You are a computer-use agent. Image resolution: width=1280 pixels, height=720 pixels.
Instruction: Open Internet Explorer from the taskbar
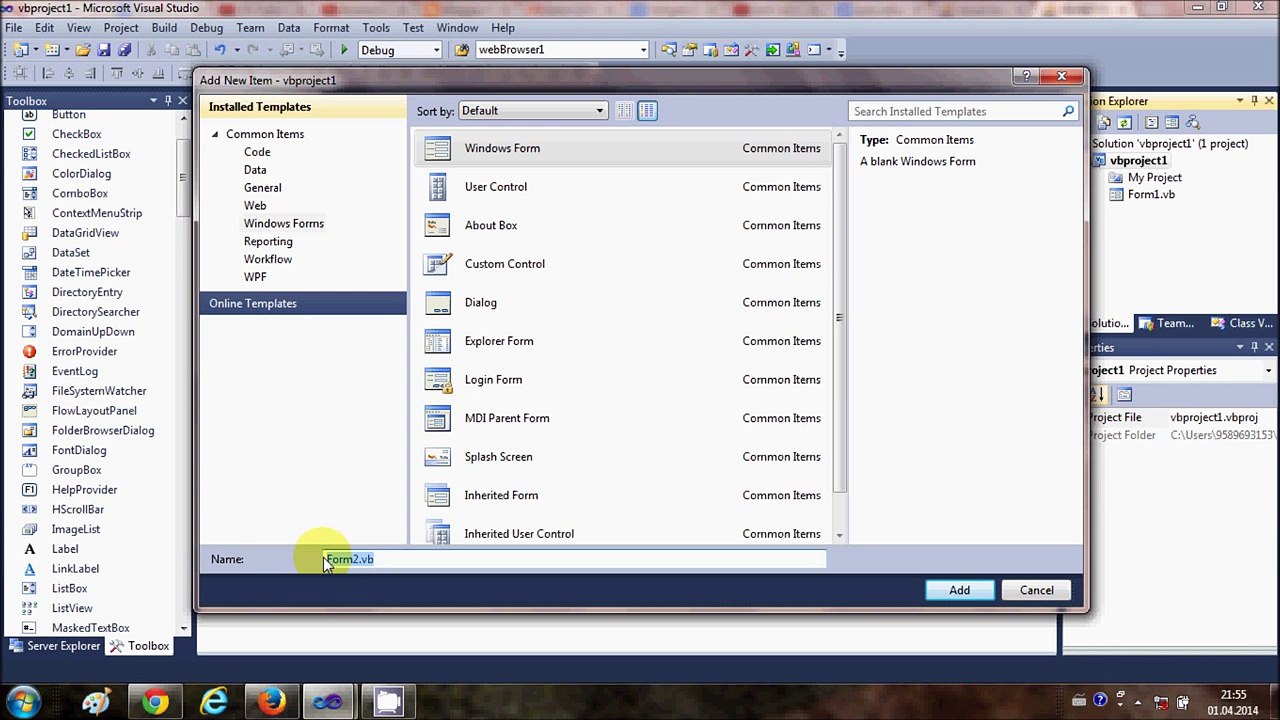213,702
